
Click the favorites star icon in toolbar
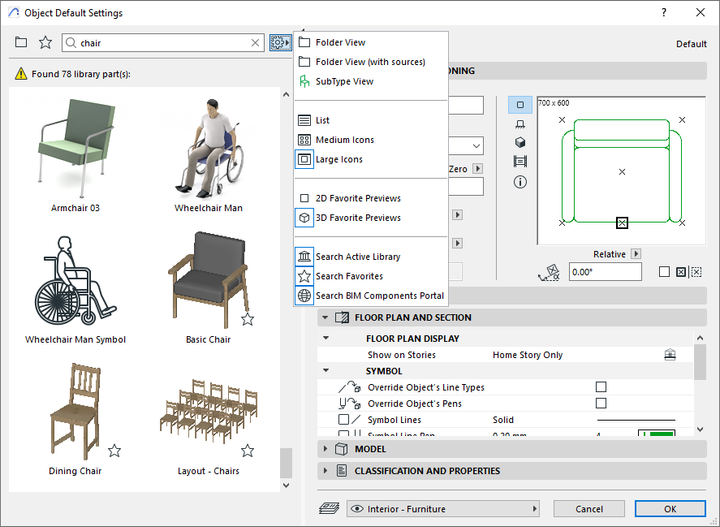click(x=45, y=43)
